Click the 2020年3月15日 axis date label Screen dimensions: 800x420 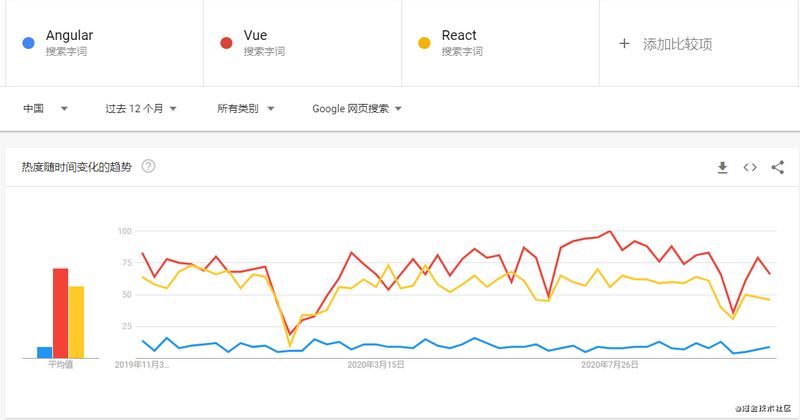point(376,365)
